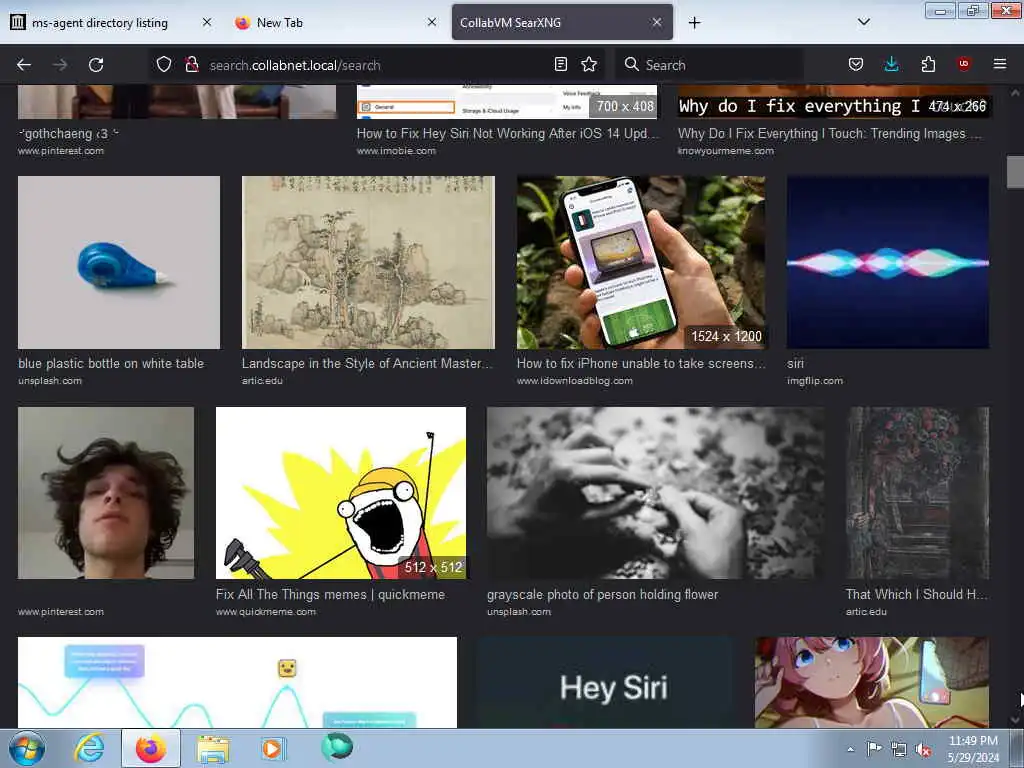Screen dimensions: 1024x768
Task: Click the www.idownloadblog.com source text
Action: tap(575, 381)
